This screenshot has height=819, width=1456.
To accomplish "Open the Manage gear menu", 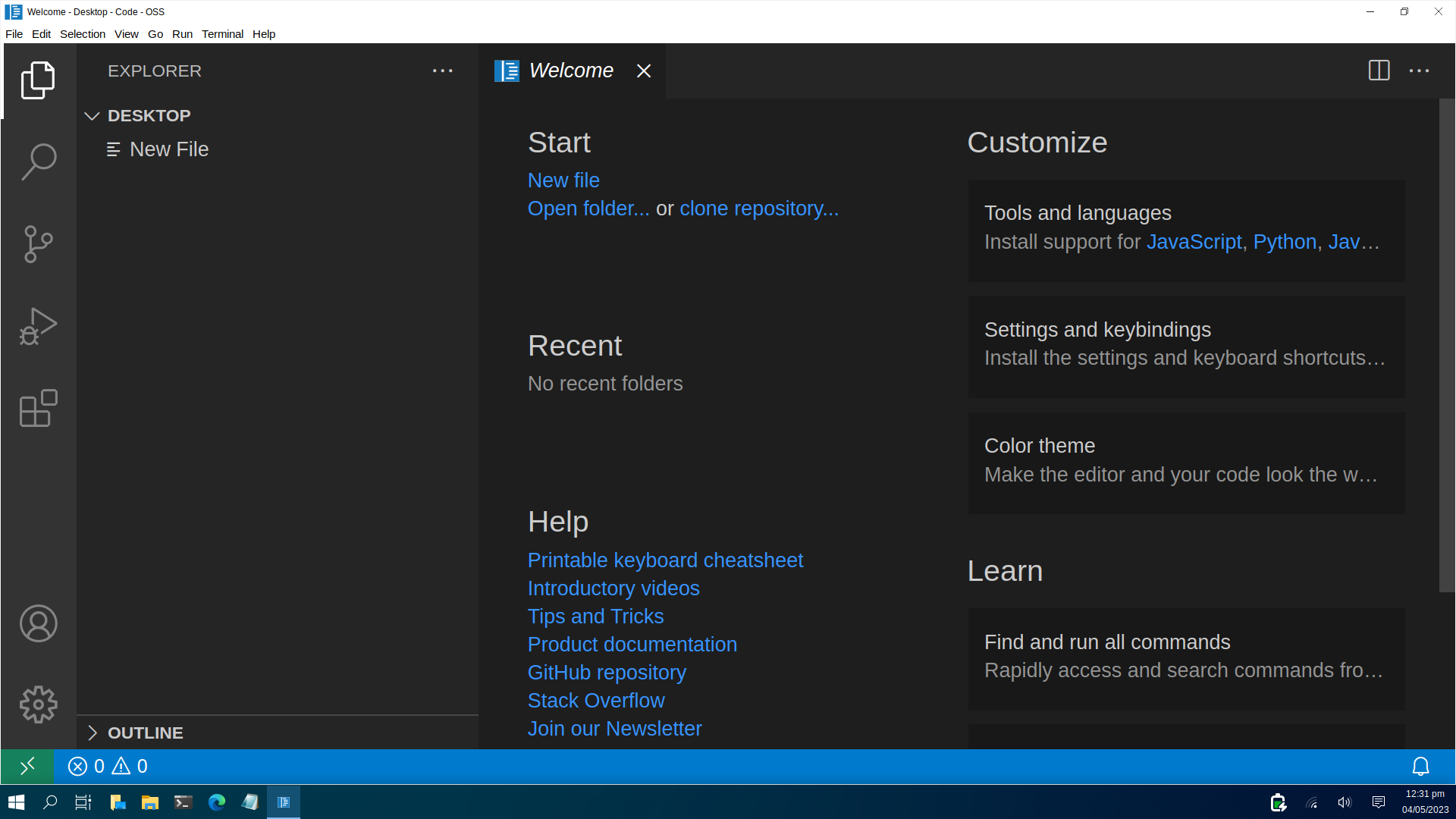I will click(x=39, y=704).
